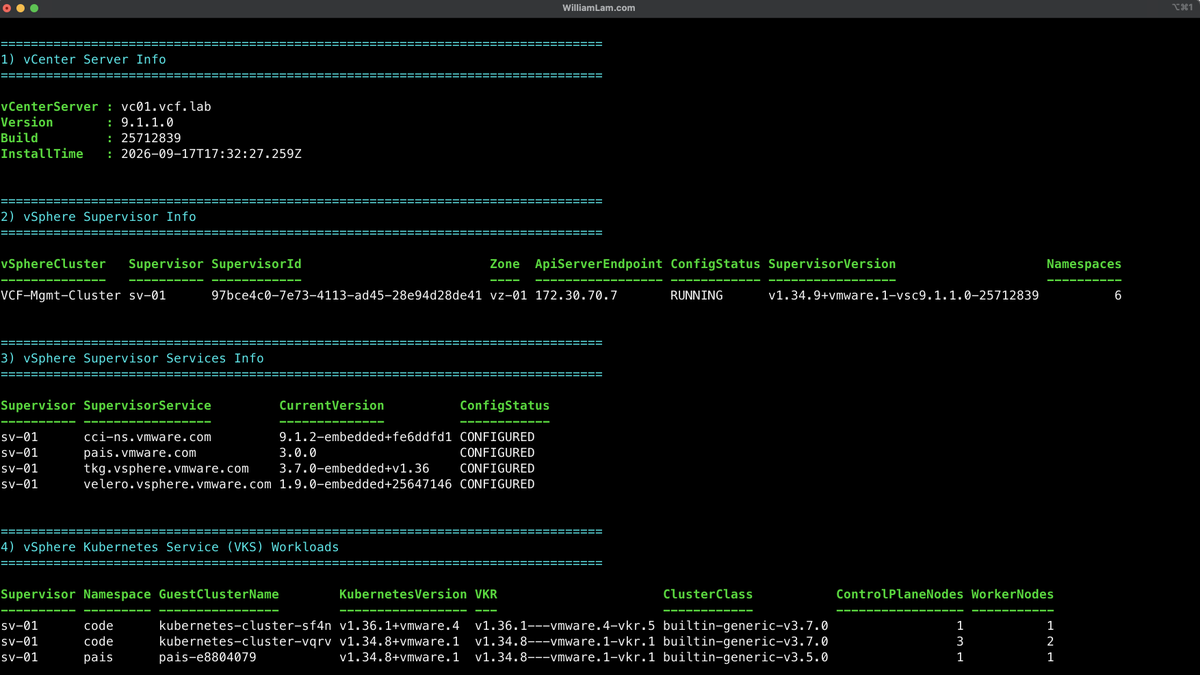
Task: Click the CurrentVersion column header
Action: click(x=331, y=406)
